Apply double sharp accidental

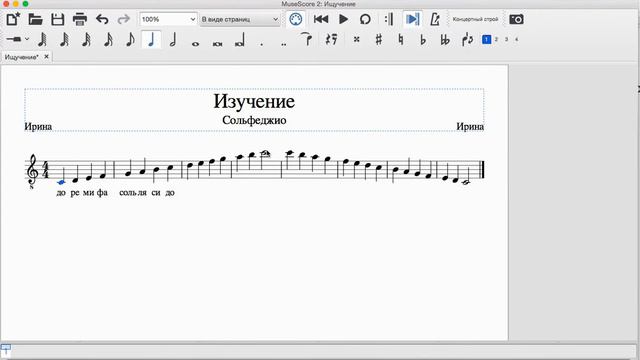click(x=357, y=40)
